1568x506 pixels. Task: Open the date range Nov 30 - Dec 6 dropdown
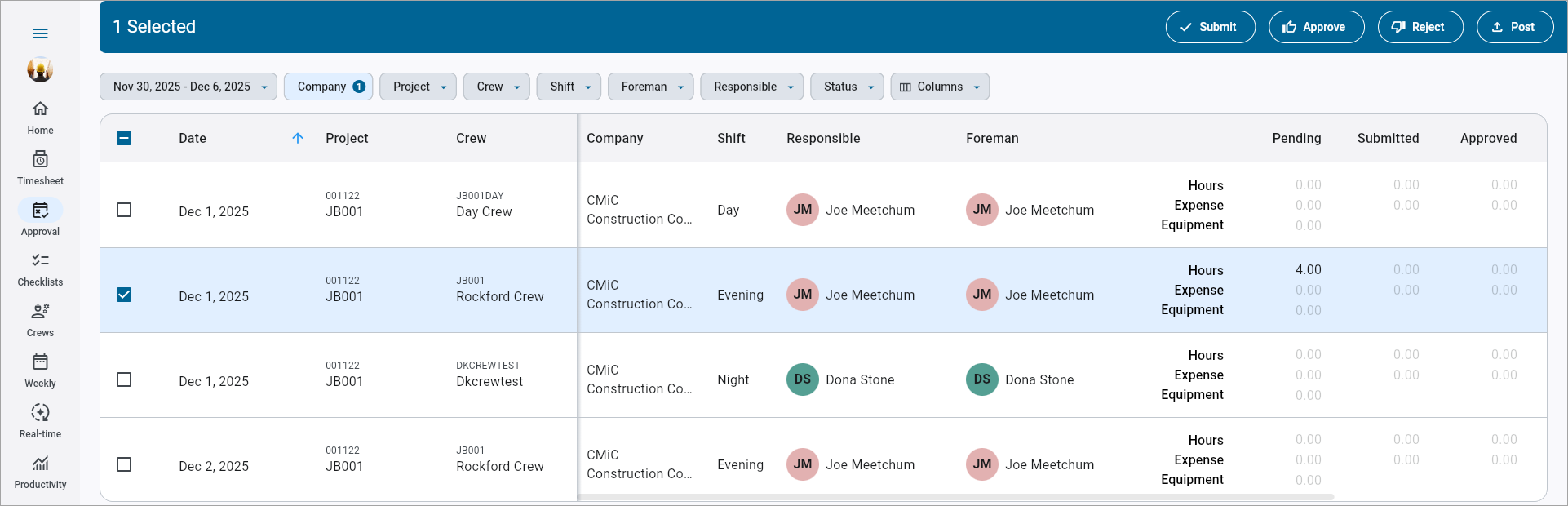188,87
